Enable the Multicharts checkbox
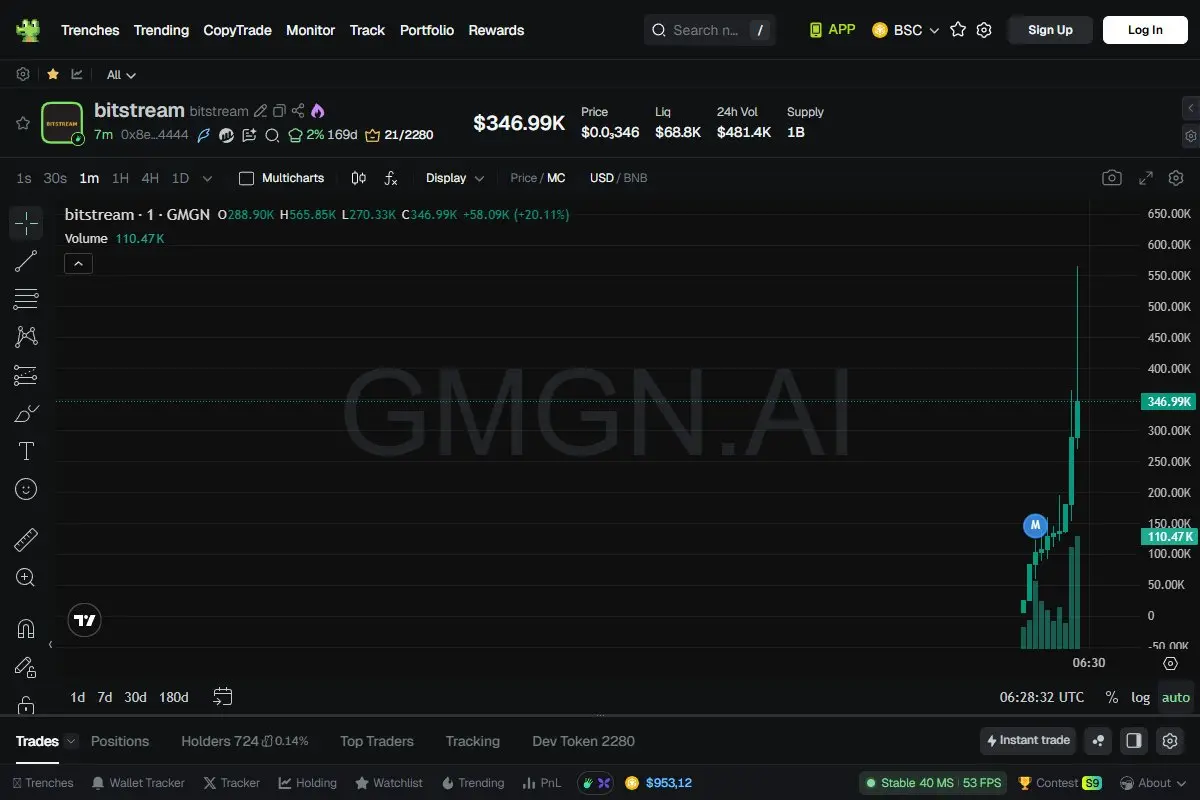This screenshot has width=1200, height=800. 246,178
